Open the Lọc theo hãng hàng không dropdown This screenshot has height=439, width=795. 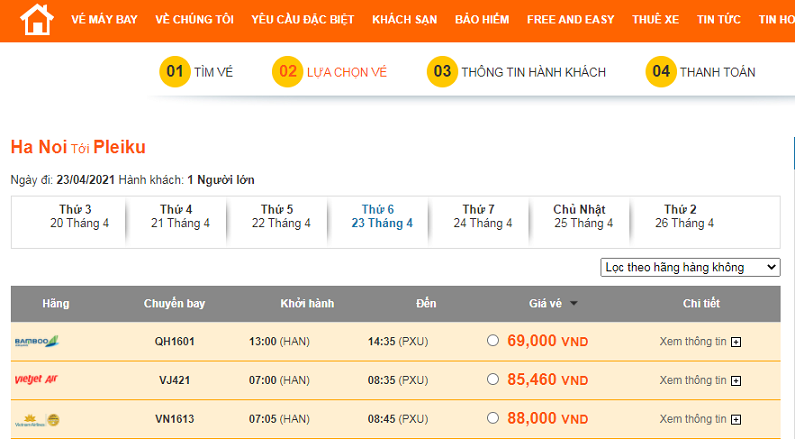pyautogui.click(x=690, y=267)
